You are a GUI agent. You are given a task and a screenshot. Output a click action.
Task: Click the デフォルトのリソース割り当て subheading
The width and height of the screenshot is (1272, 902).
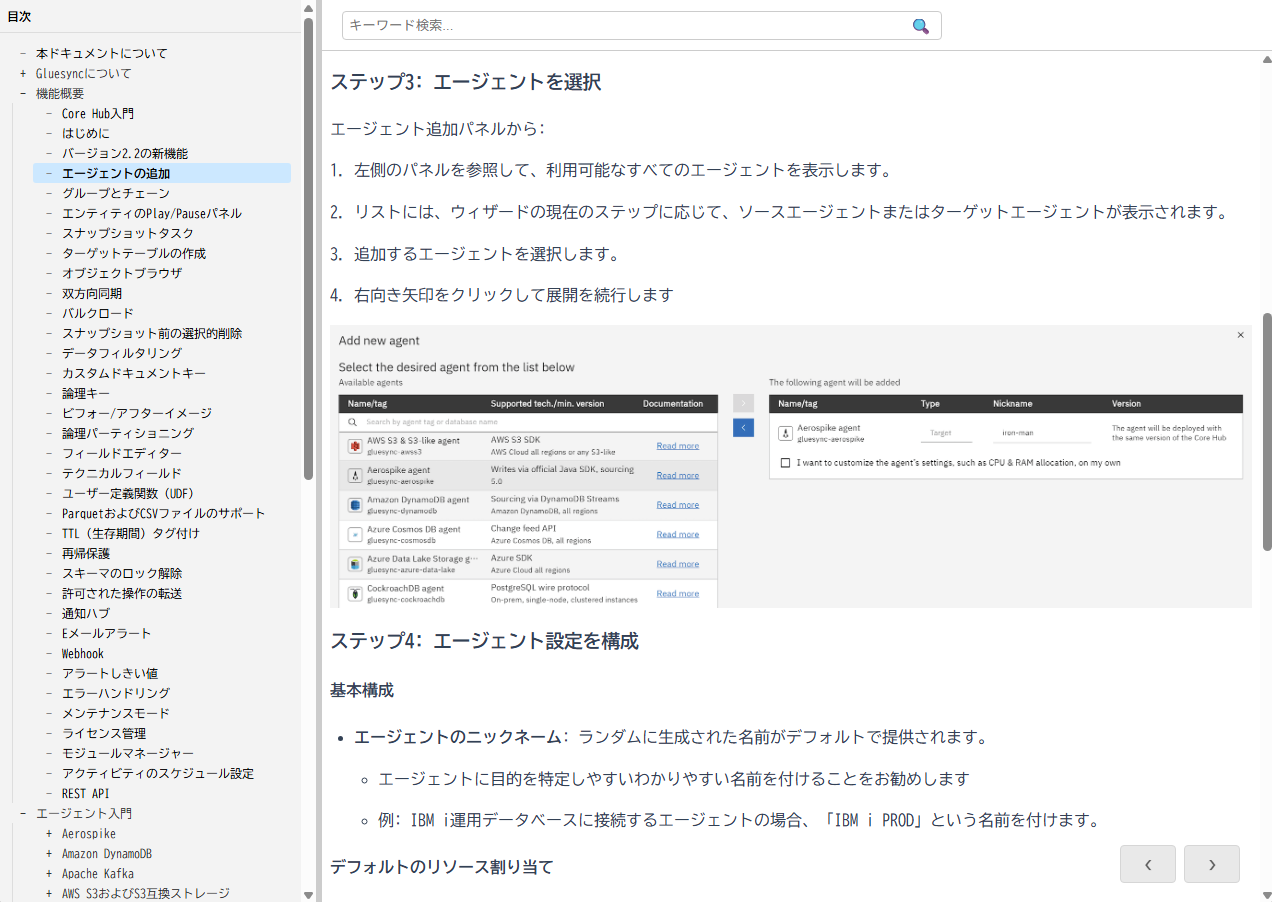coord(441,866)
